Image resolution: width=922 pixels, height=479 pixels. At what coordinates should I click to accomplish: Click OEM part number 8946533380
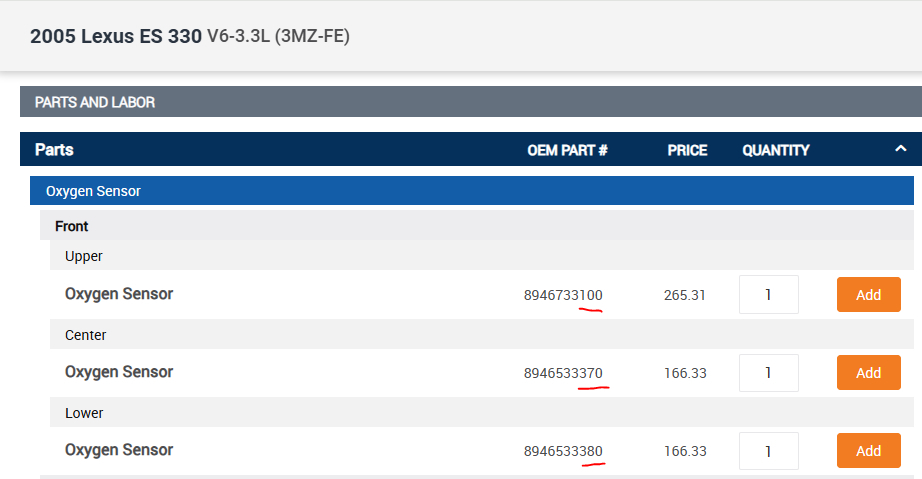(x=563, y=451)
